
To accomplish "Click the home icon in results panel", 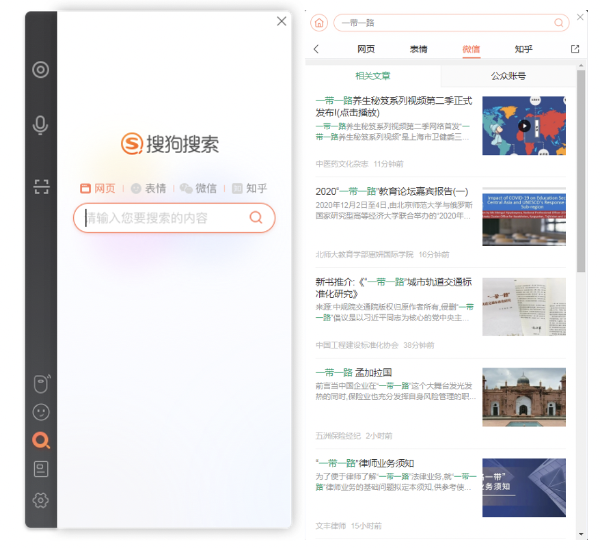I will pyautogui.click(x=319, y=23).
